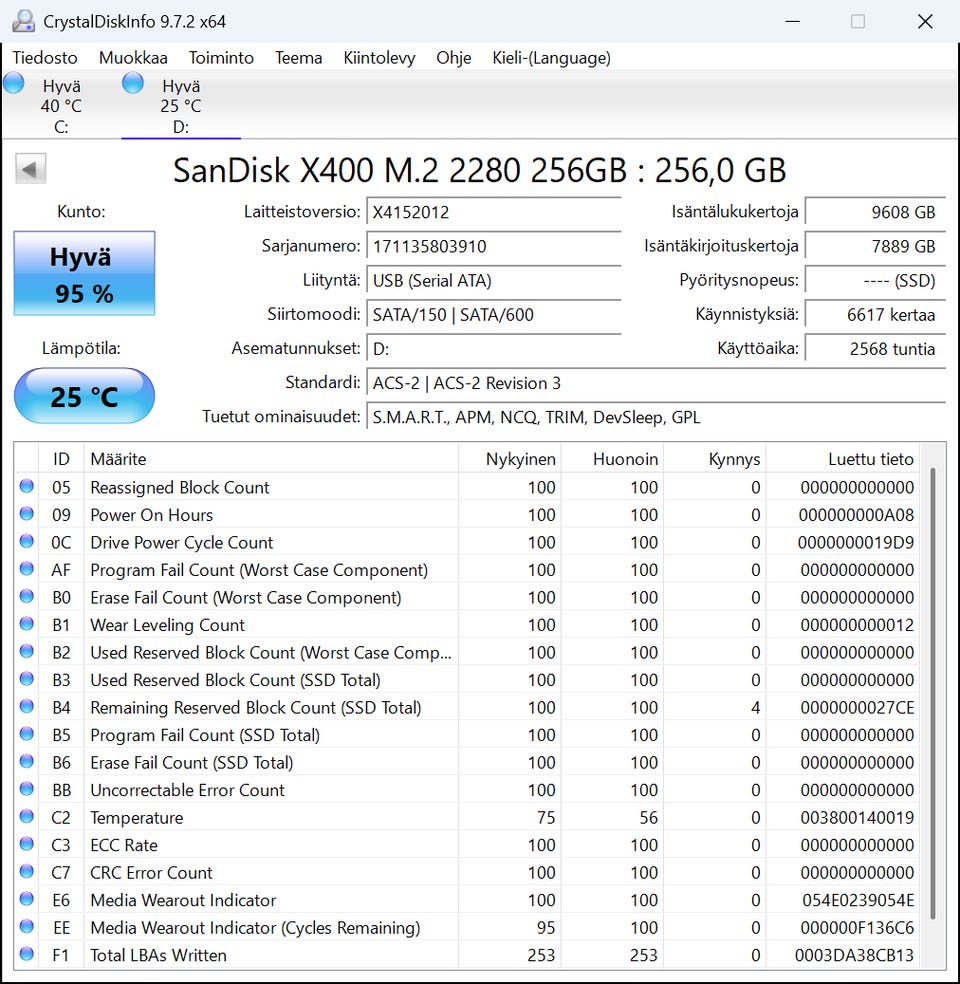Open the Toiminto menu

[221, 58]
